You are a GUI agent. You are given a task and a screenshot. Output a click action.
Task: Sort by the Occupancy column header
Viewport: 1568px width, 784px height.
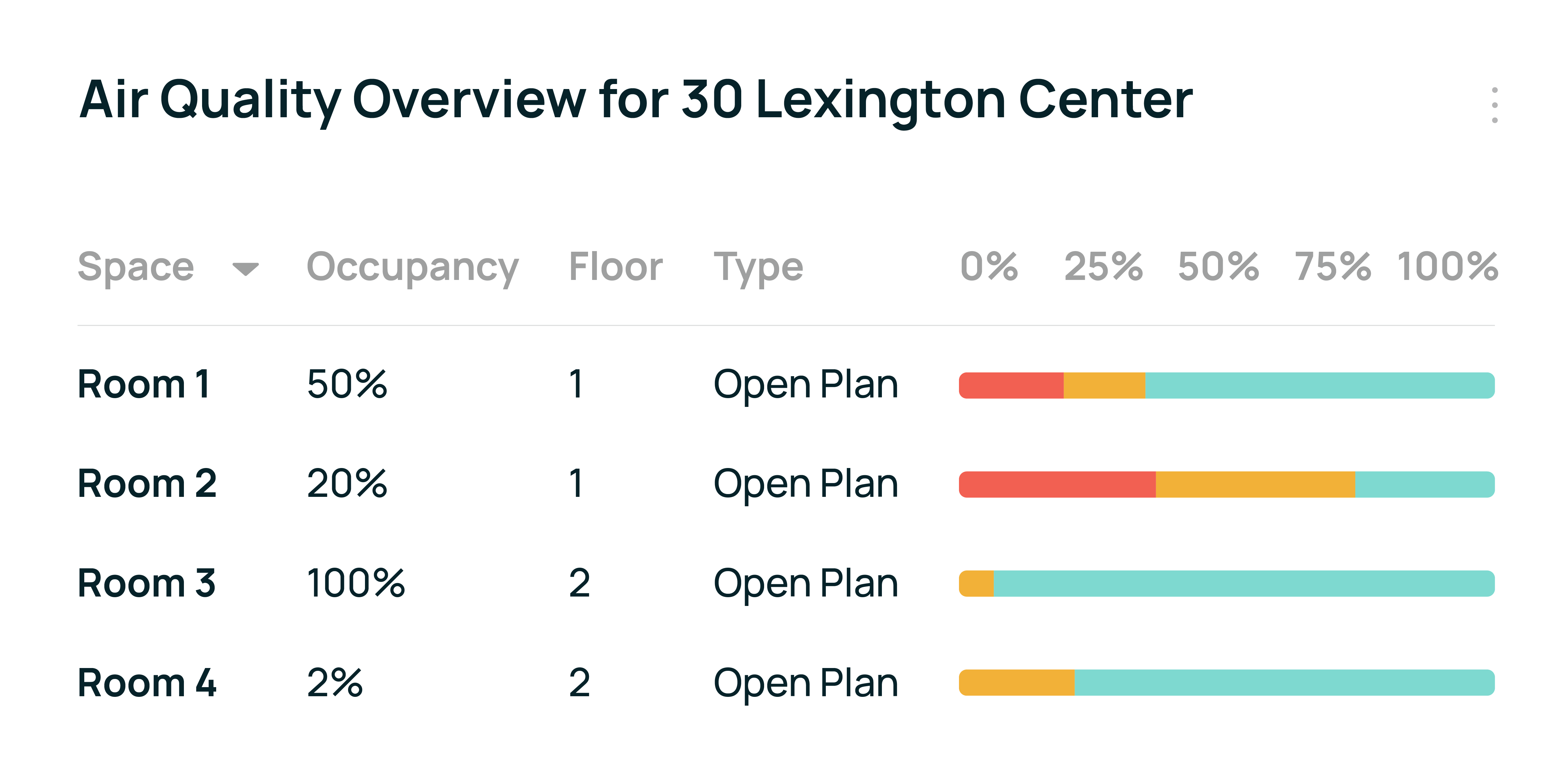[412, 267]
